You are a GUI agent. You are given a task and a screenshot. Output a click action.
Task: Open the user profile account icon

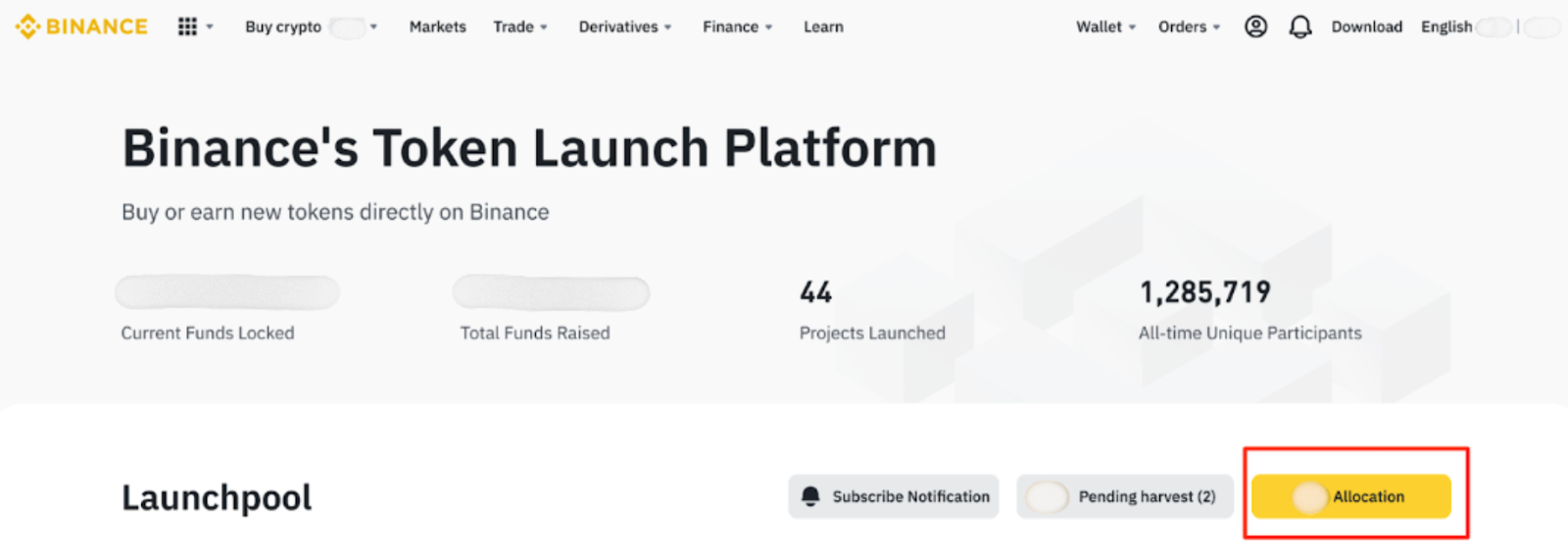pos(1255,26)
